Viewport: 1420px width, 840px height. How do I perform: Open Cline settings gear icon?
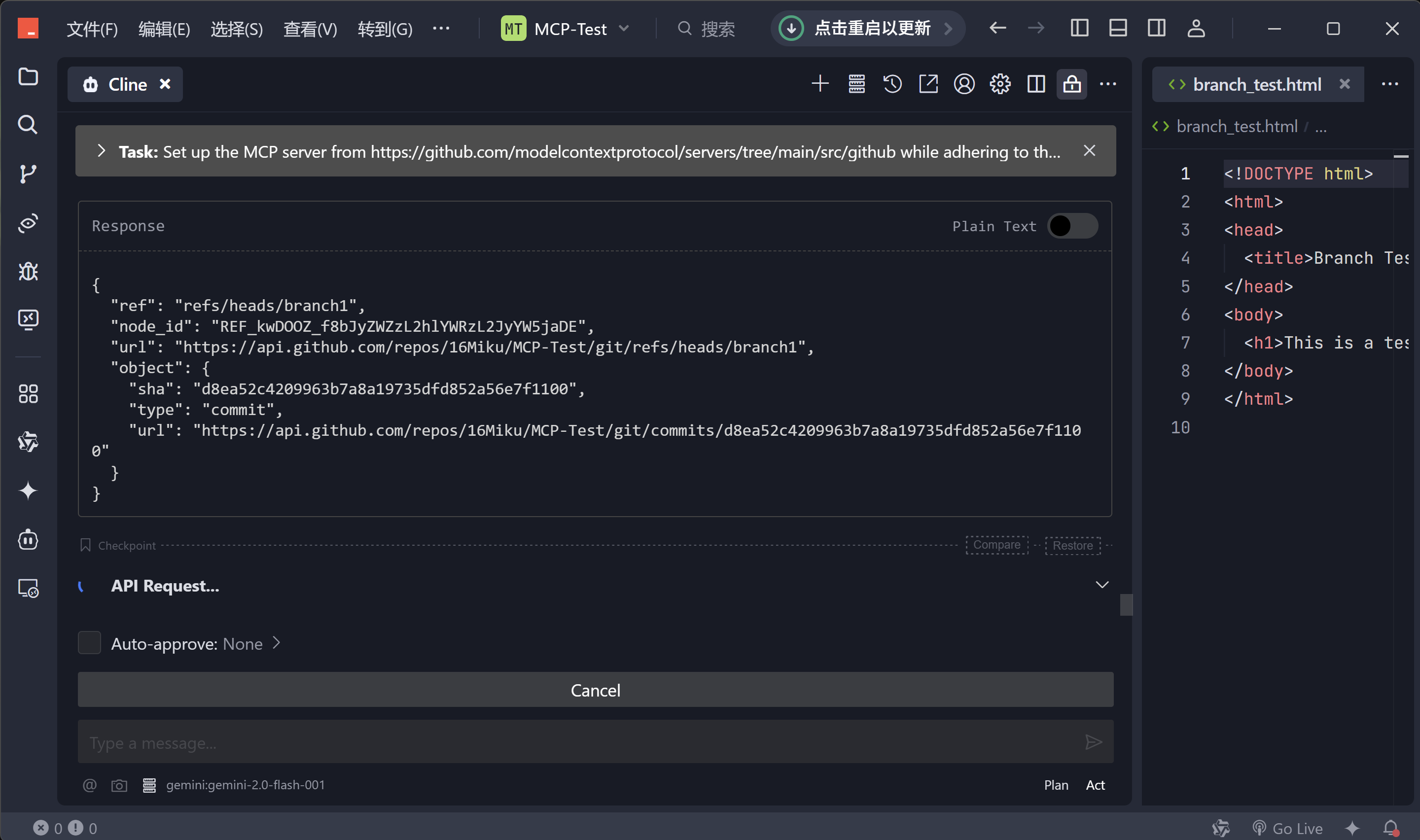(999, 84)
